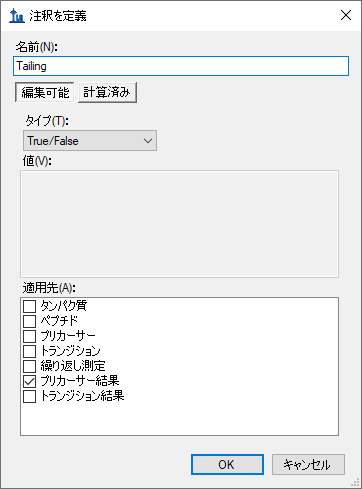Click the resize grip at dialog corner

point(356,483)
